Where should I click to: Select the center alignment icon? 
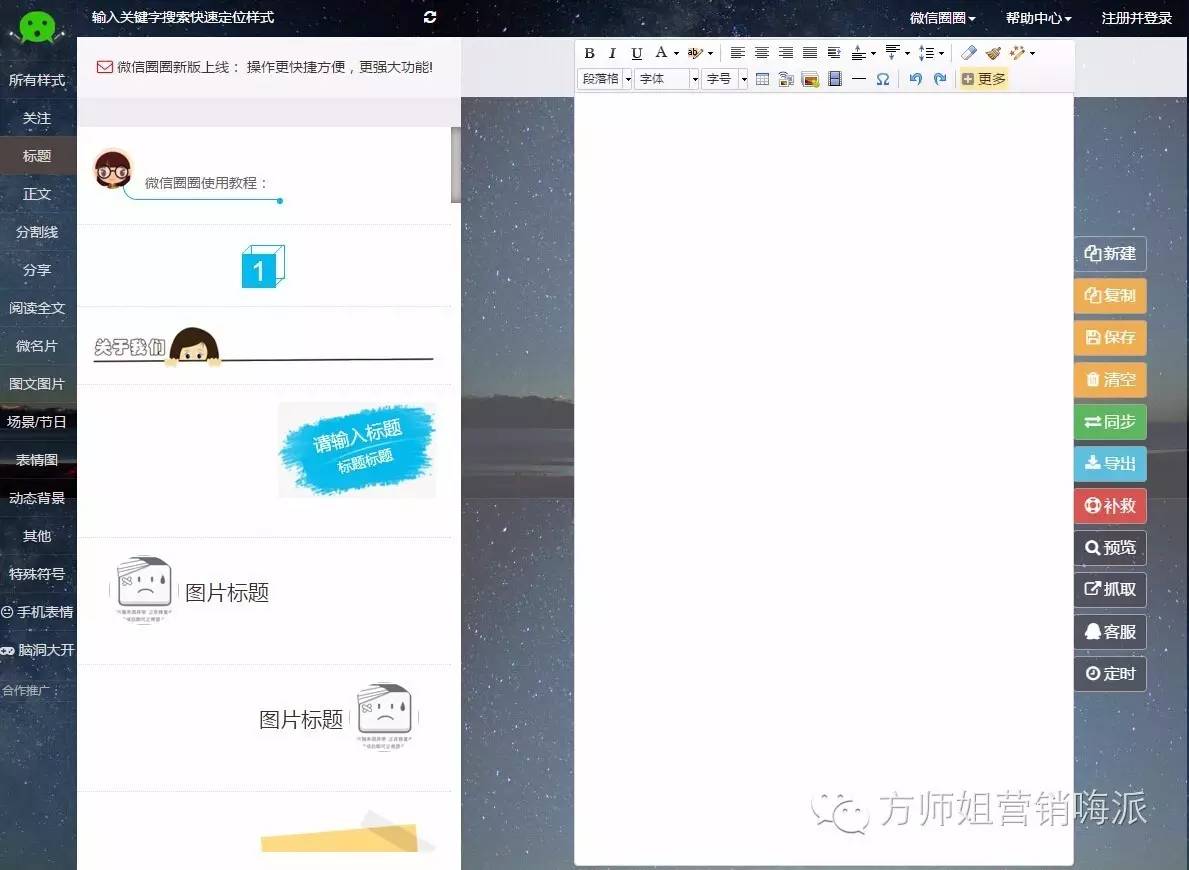pyautogui.click(x=762, y=53)
